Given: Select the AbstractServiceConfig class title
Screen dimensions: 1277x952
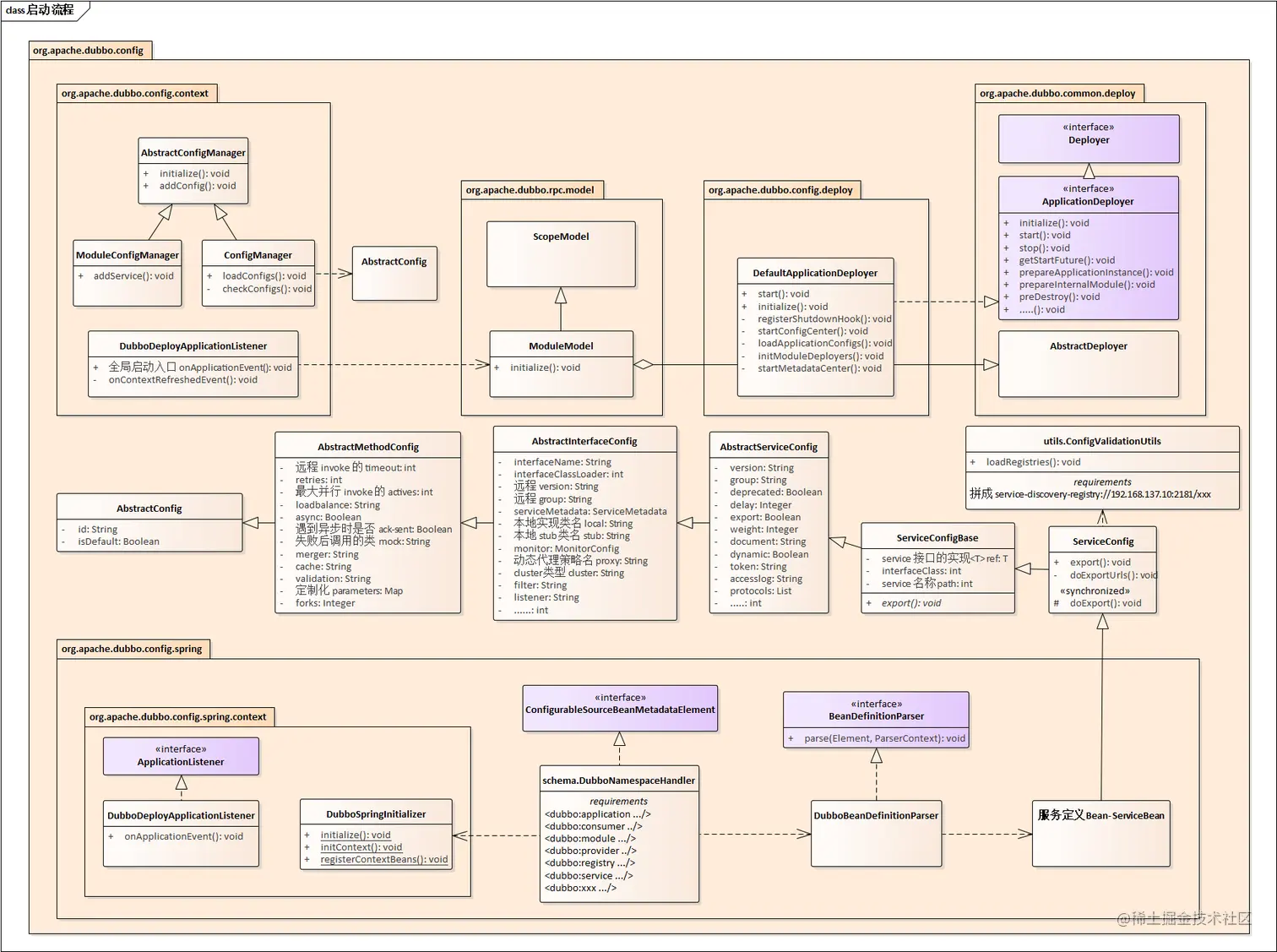Looking at the screenshot, I should (x=769, y=447).
